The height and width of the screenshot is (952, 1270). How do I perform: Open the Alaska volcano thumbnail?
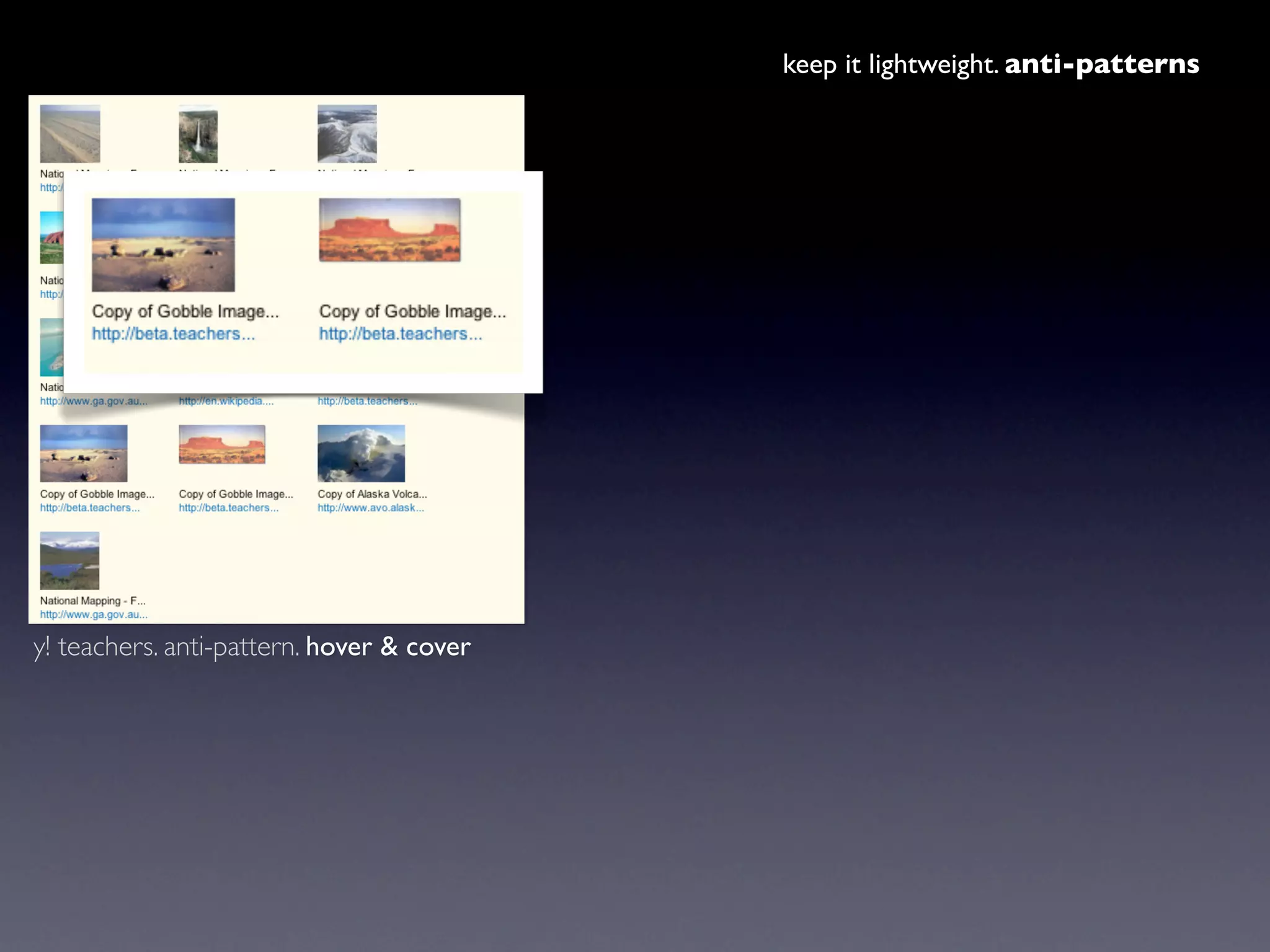click(x=361, y=454)
